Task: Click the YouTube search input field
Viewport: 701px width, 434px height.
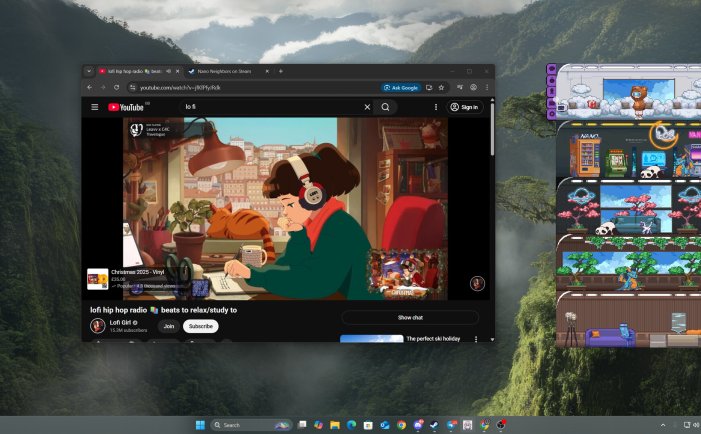Action: tap(270, 107)
